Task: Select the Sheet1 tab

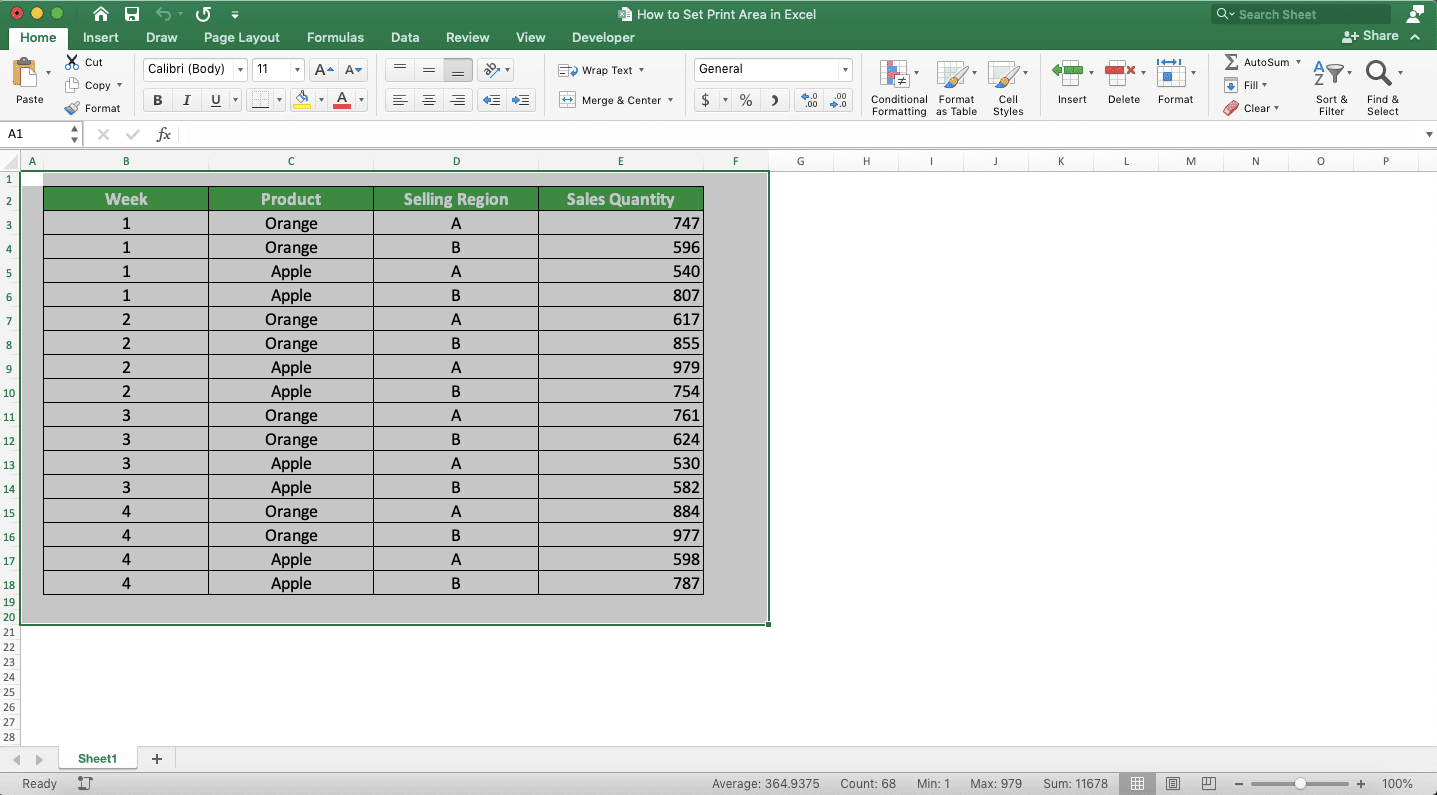Action: pyautogui.click(x=97, y=759)
